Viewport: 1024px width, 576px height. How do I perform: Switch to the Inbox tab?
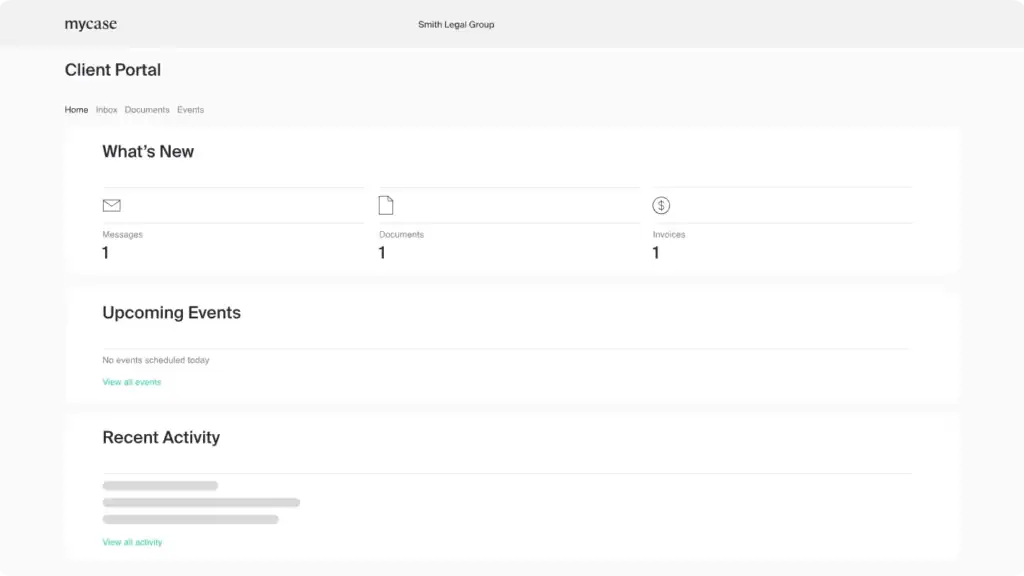(x=106, y=110)
